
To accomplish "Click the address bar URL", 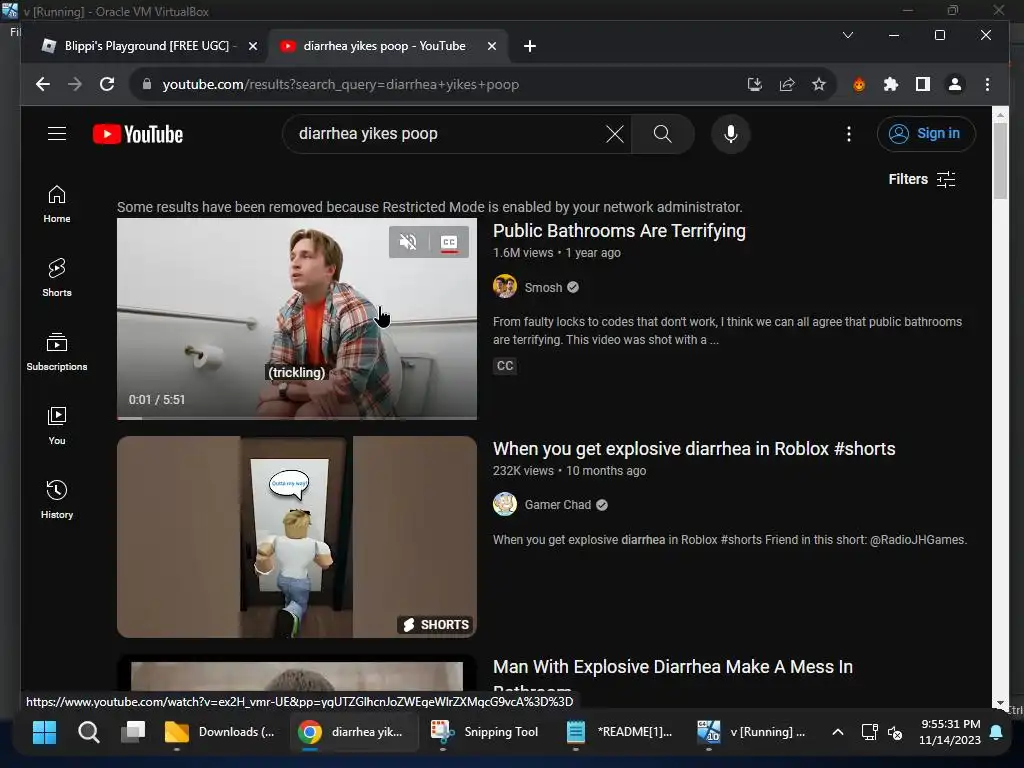I will (x=340, y=84).
